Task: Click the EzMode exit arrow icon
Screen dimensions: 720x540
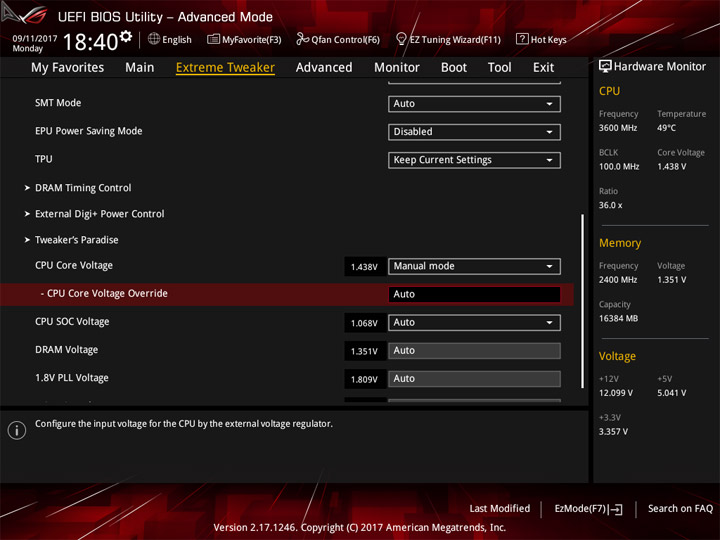Action: [x=617, y=509]
